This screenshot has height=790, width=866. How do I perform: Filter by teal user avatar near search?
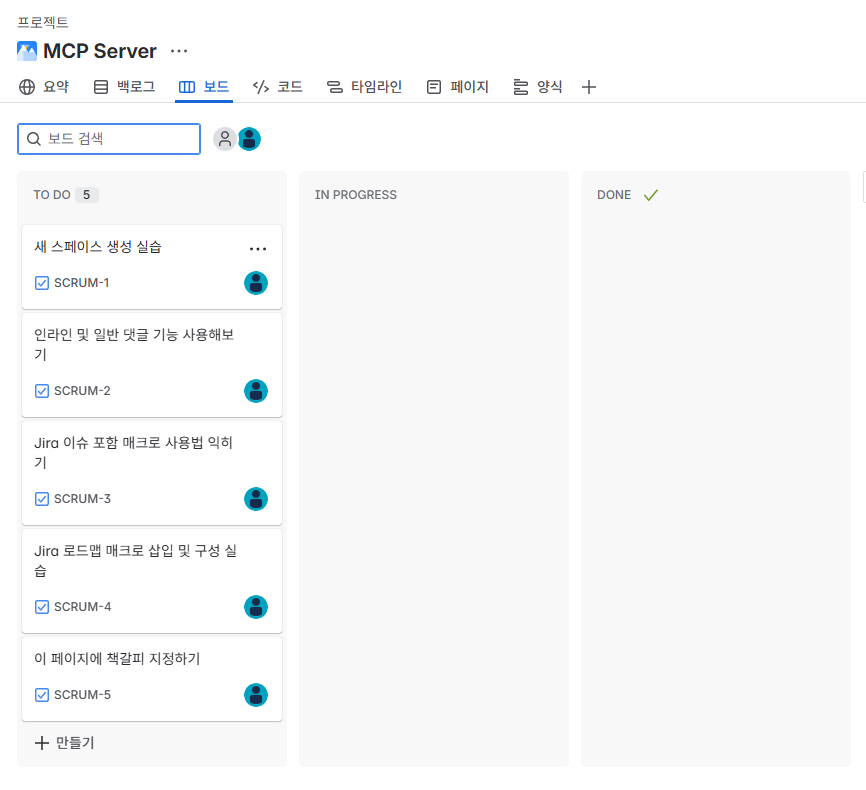[250, 139]
